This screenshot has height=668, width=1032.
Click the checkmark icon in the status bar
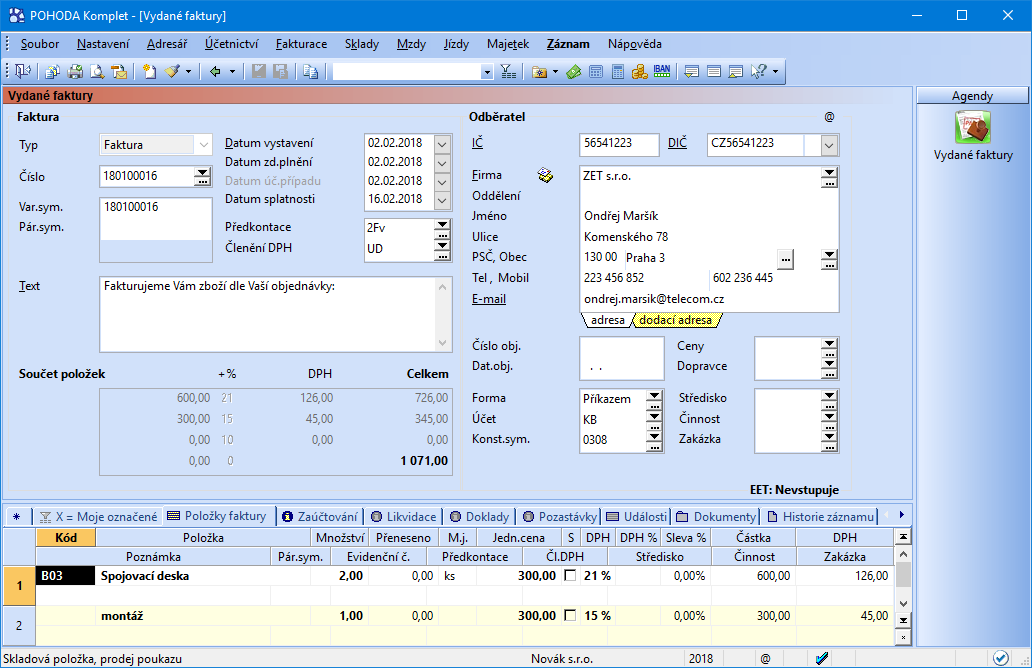coord(822,658)
